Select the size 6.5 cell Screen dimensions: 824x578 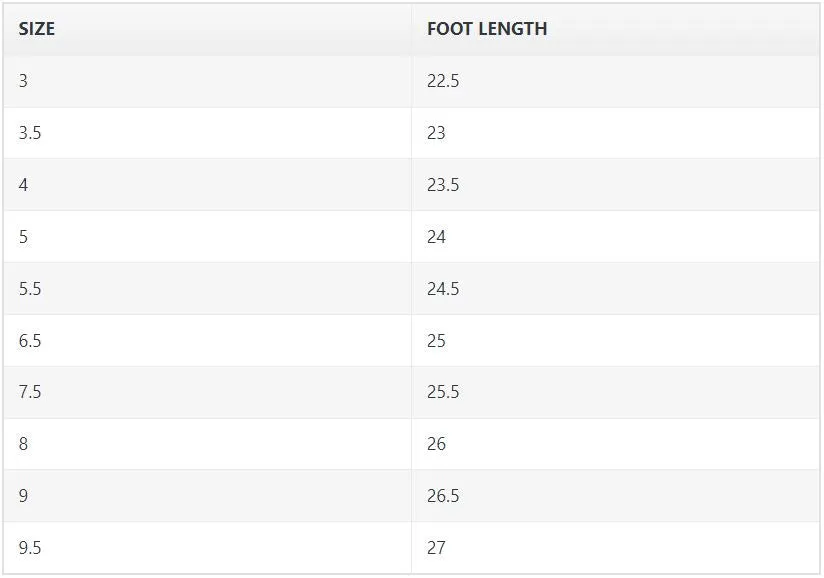[208, 340]
